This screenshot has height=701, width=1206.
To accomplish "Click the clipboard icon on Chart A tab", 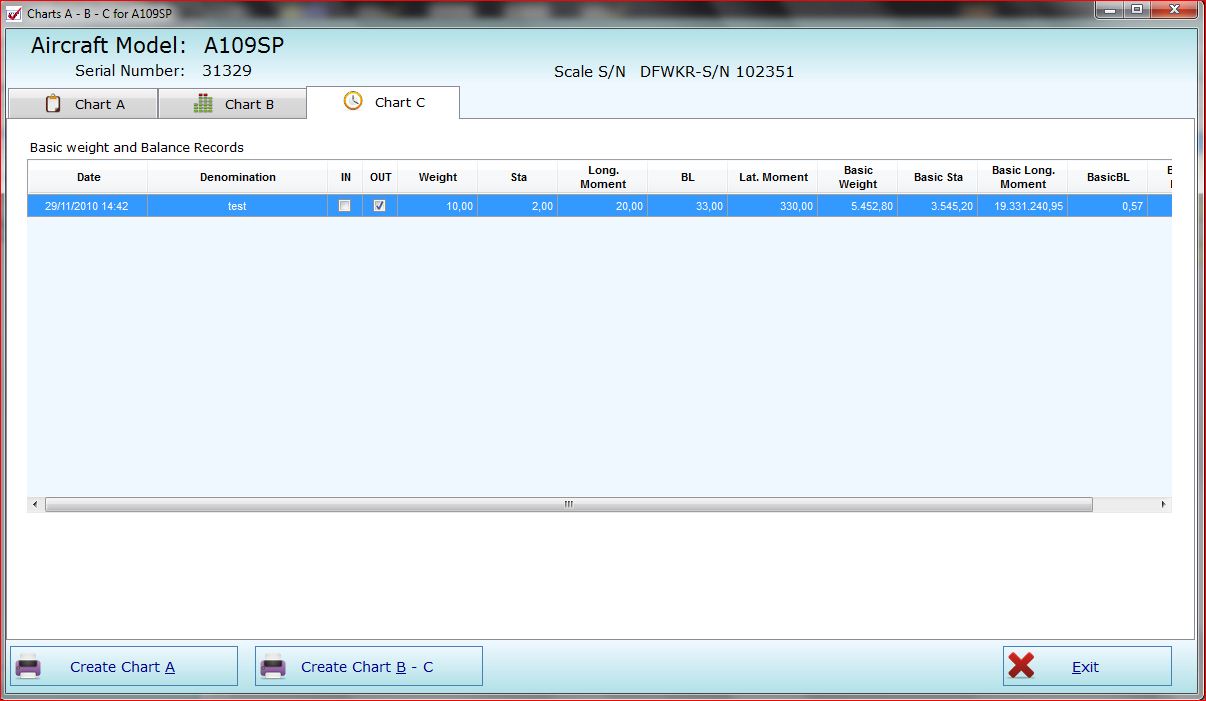I will point(54,104).
